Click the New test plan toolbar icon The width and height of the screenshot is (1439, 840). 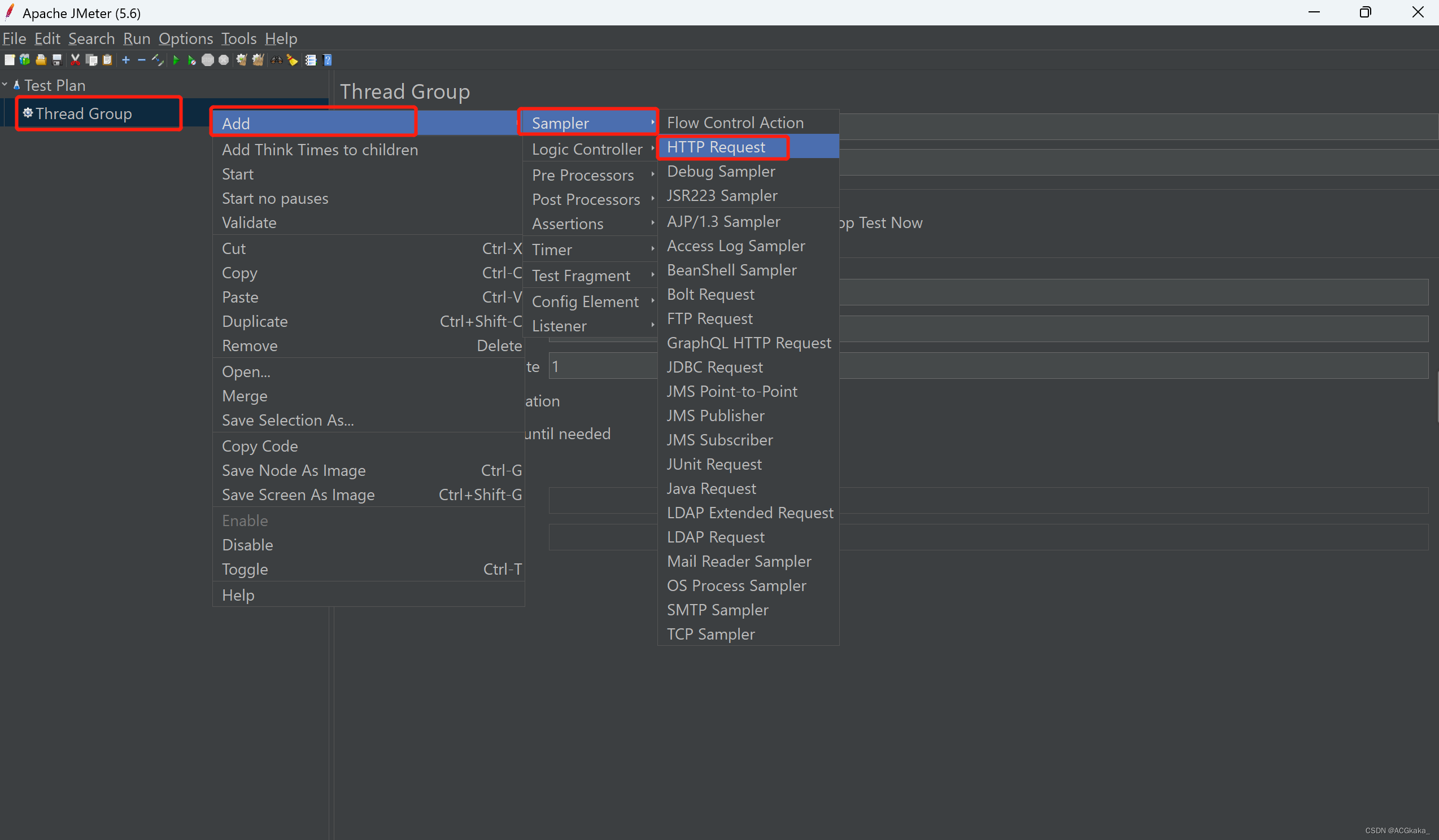pyautogui.click(x=9, y=60)
